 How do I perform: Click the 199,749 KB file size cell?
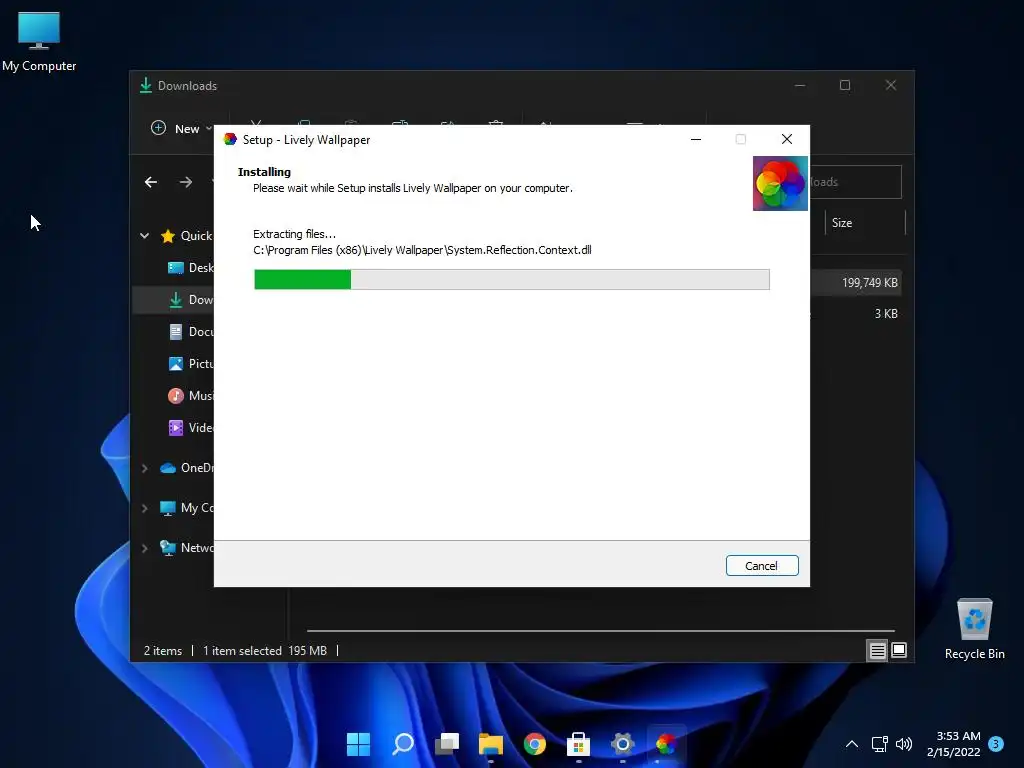click(x=870, y=283)
